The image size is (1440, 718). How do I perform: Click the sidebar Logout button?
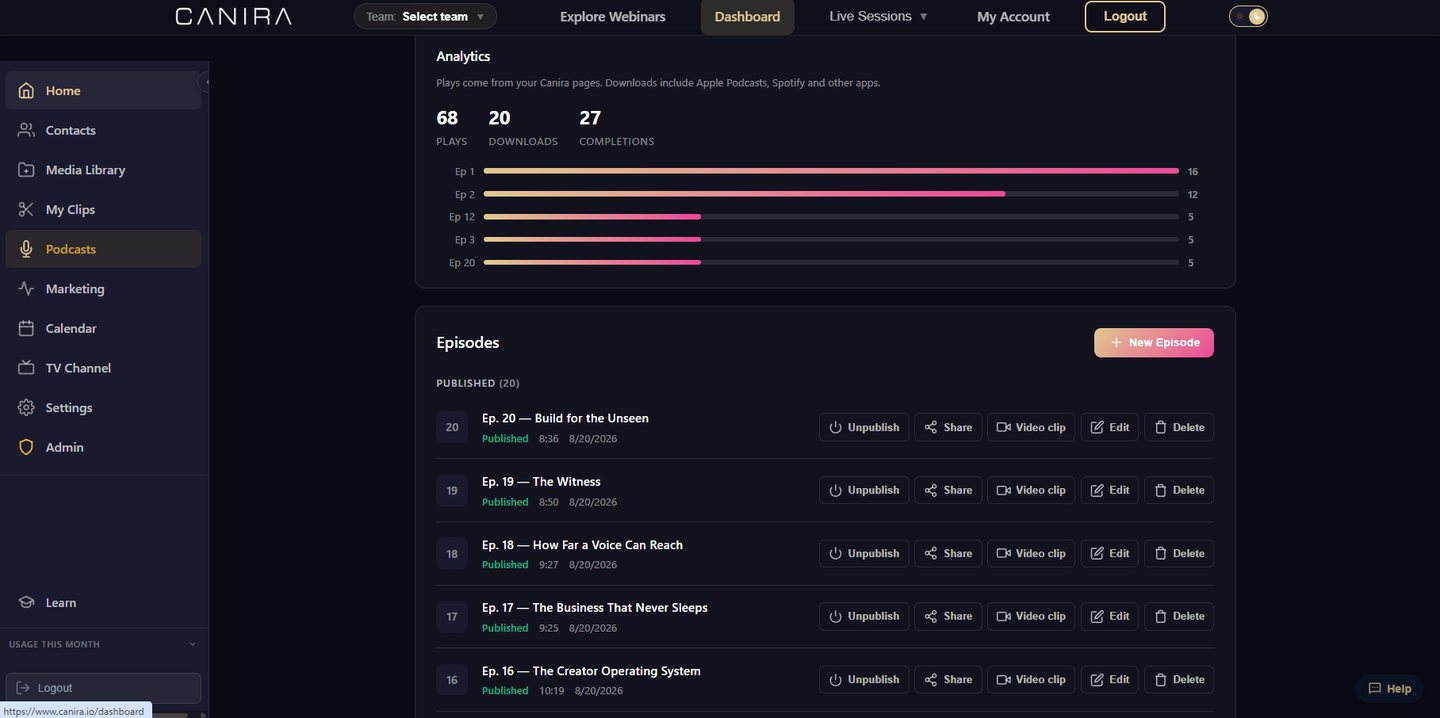pyautogui.click(x=103, y=688)
